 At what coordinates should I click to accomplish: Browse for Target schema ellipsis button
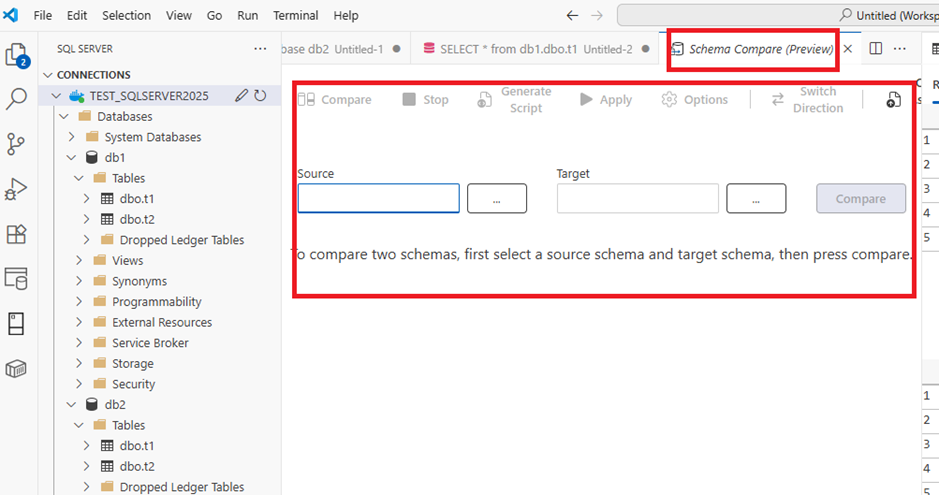coord(756,198)
